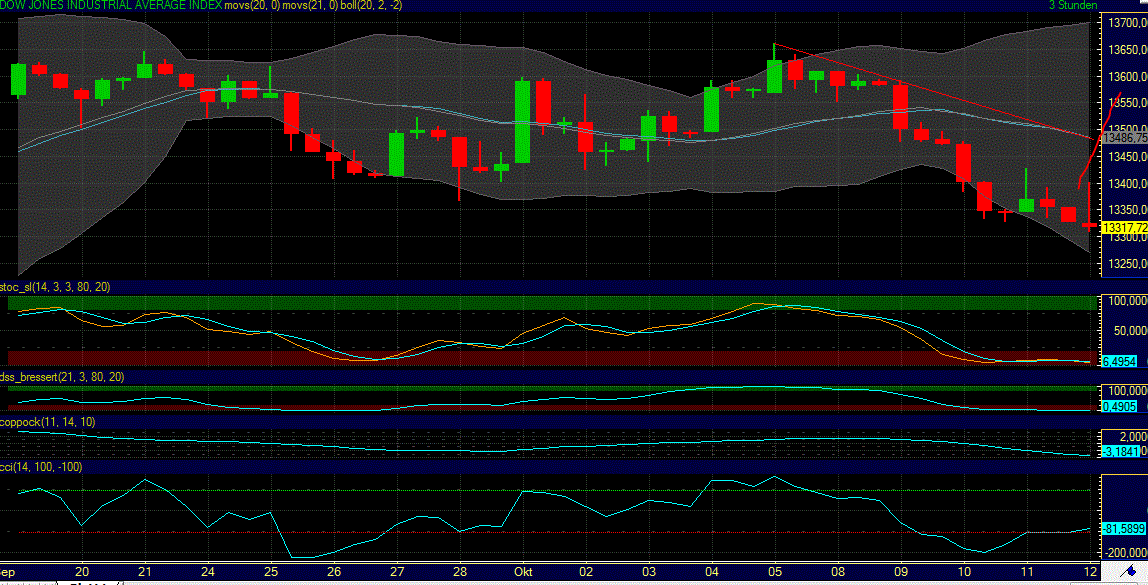Click the stochastic value tag 6,4954
This screenshot has width=1148, height=585.
(1119, 362)
